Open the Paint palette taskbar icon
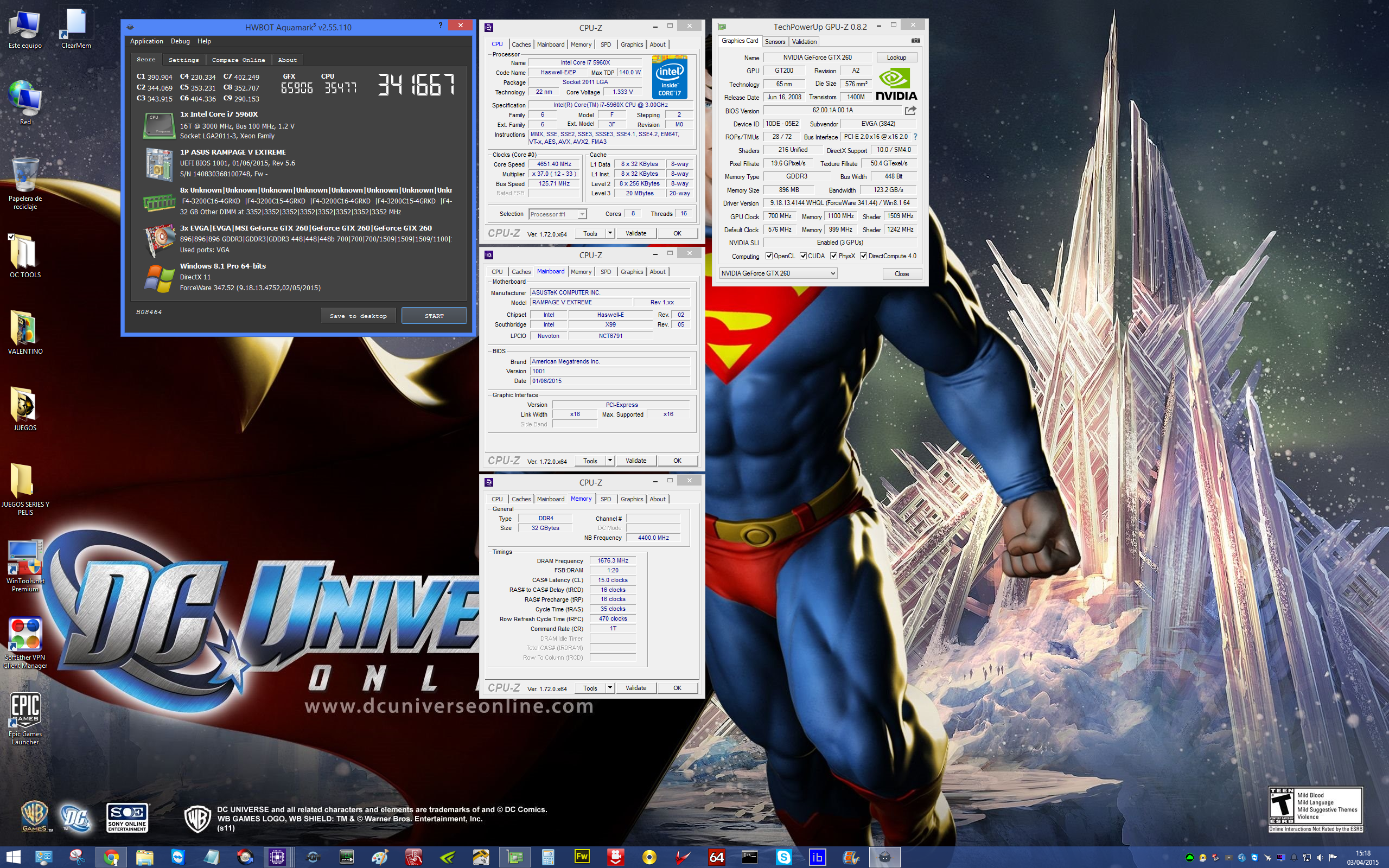This screenshot has height=868, width=1389. coord(379,857)
